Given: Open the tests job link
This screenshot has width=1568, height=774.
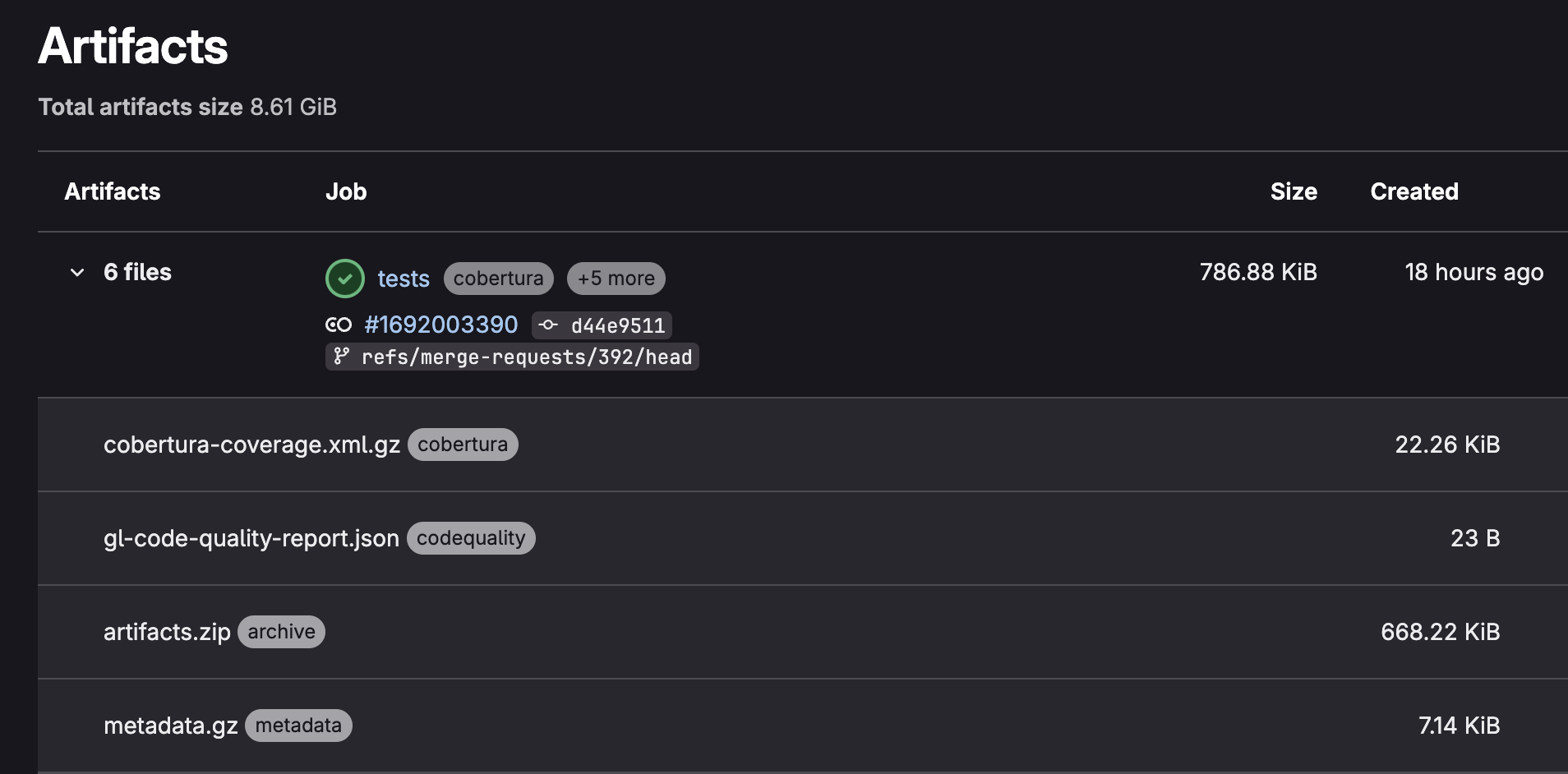Looking at the screenshot, I should 404,279.
